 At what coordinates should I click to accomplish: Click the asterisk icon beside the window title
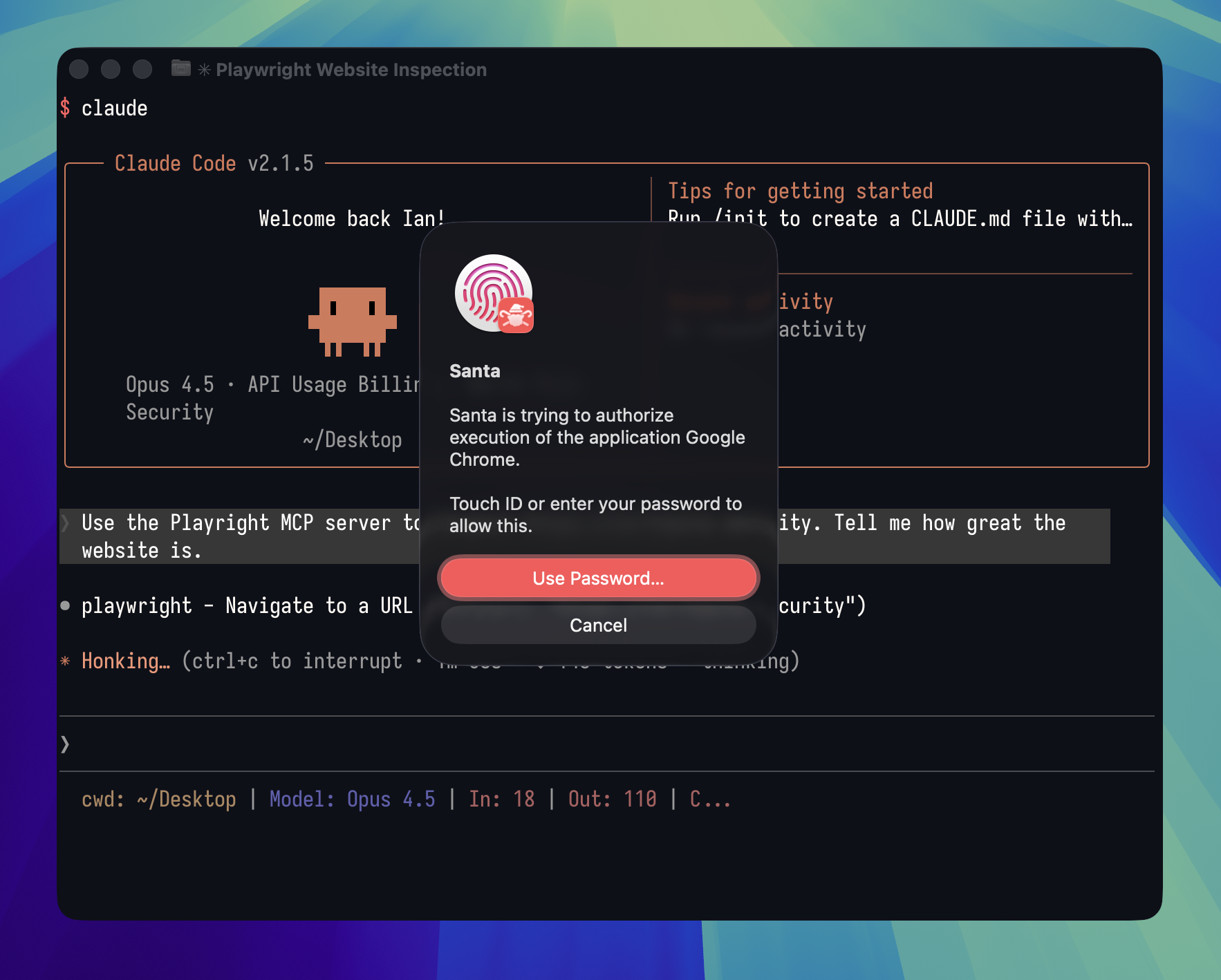[204, 70]
